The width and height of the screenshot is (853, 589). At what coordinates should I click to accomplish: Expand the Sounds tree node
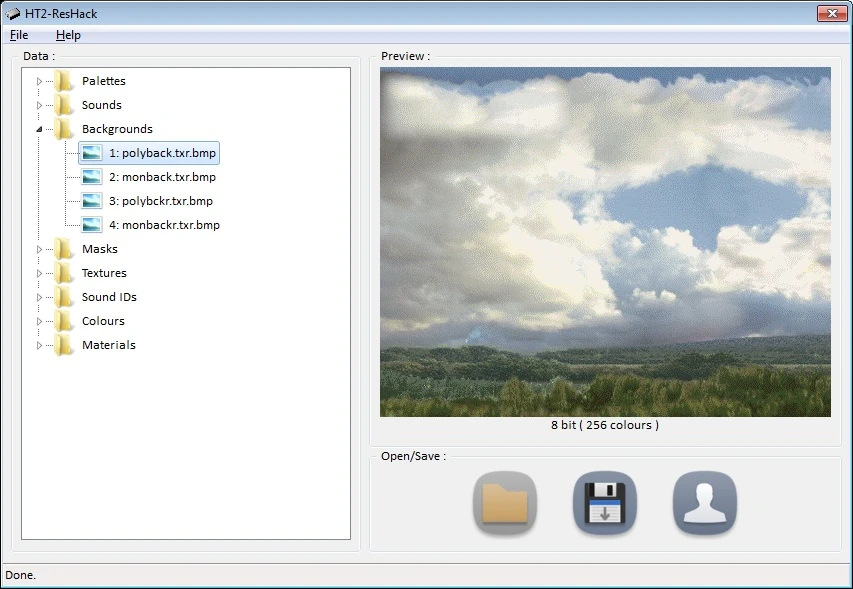(39, 105)
